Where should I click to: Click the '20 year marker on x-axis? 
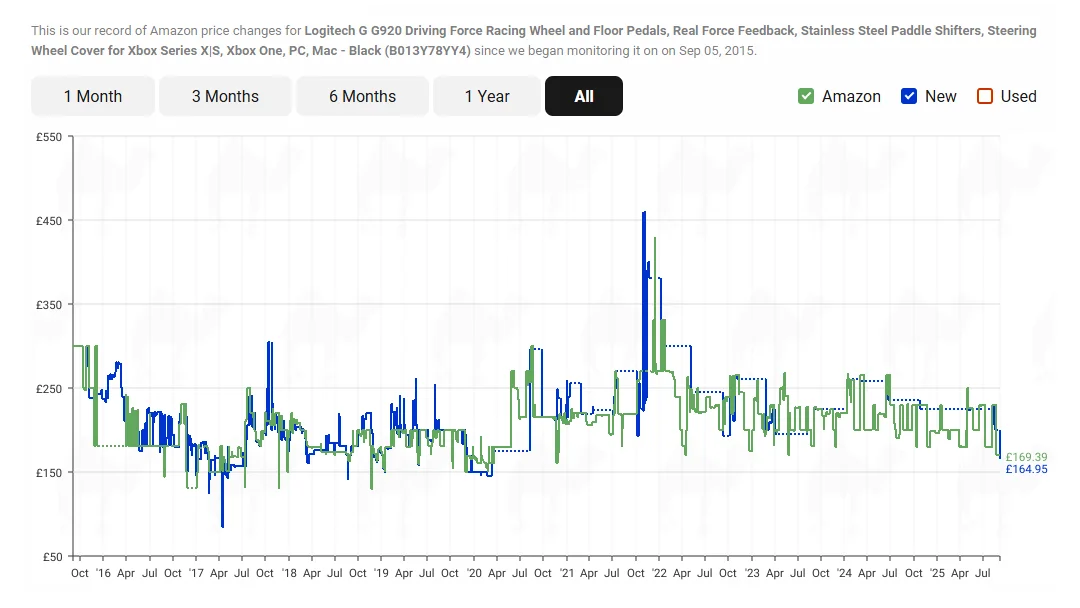474,574
